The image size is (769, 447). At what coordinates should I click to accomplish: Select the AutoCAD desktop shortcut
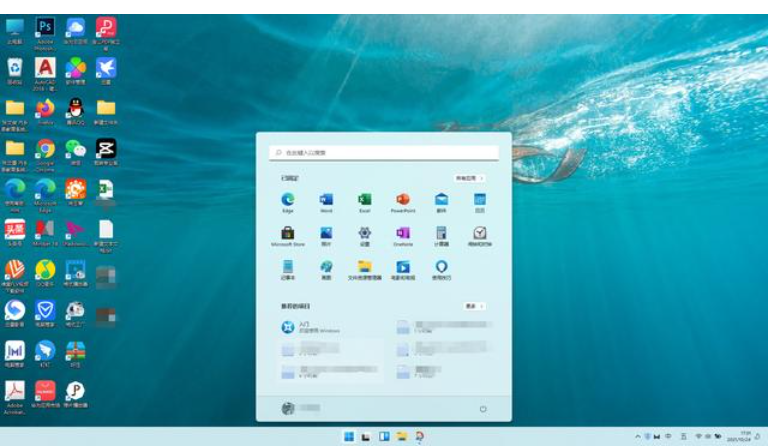45,74
